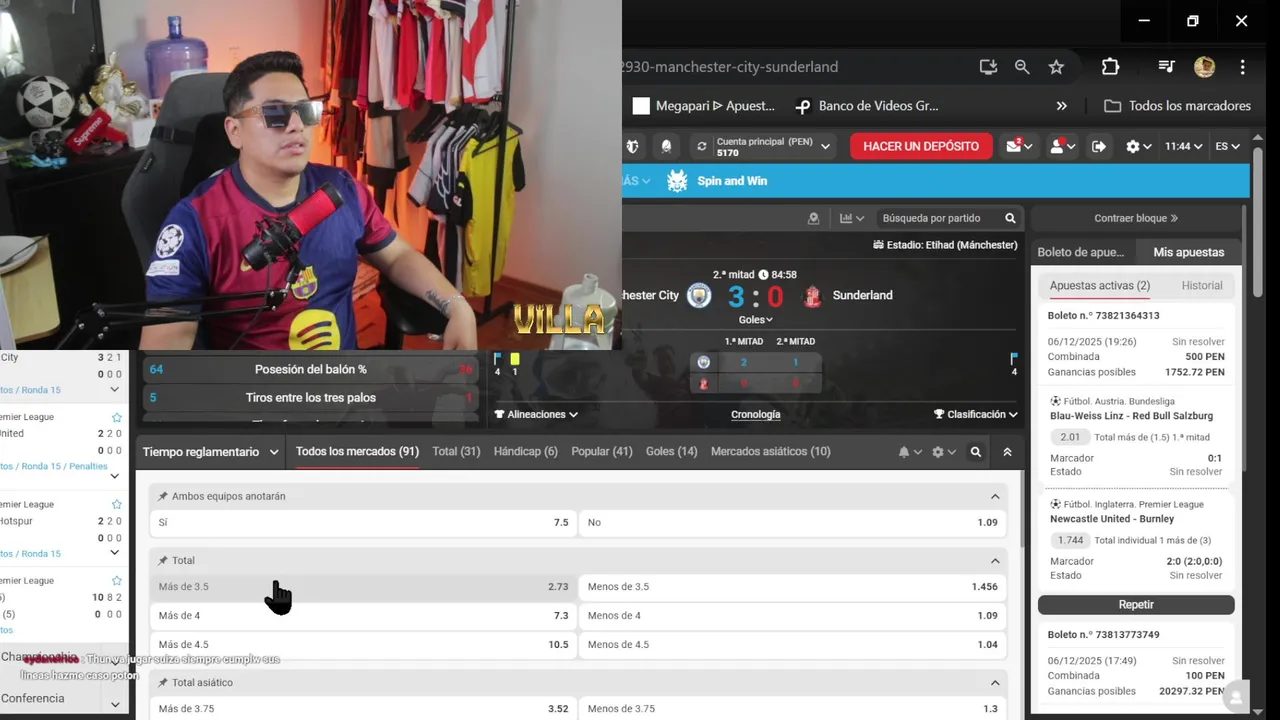Screen dimensions: 1280x720
Task: Select Más de 4.5 odds 10.5
Action: coord(363,645)
